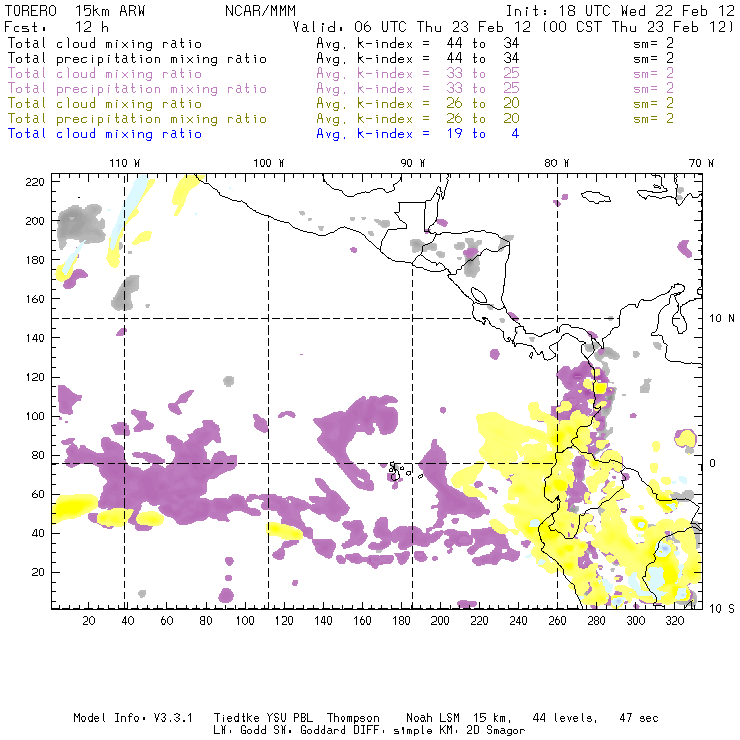Click the "80 W" longitude label
This screenshot has width=740, height=740.
click(x=557, y=163)
